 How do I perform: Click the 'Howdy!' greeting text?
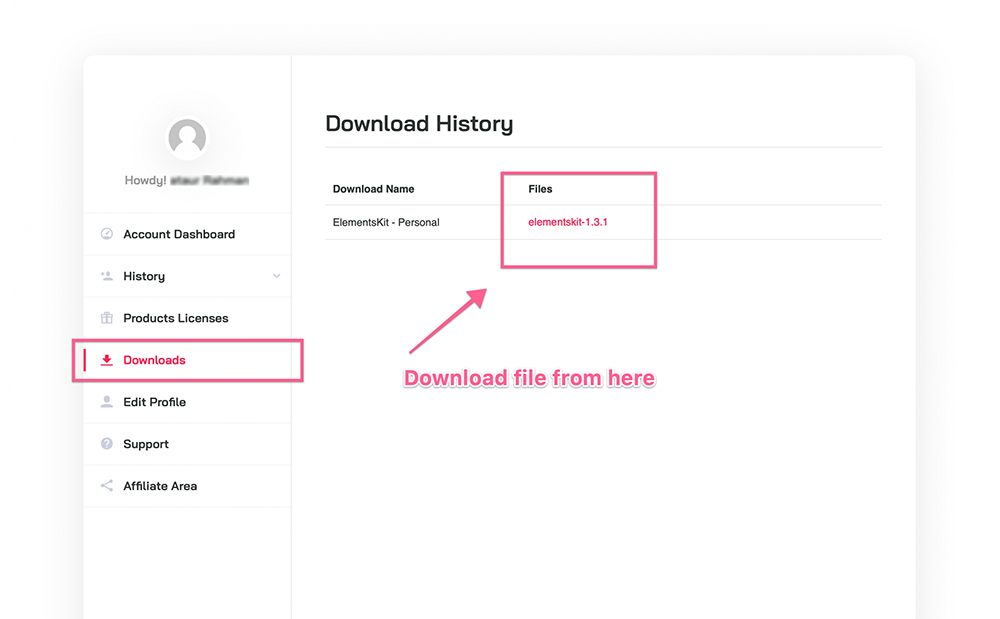click(x=145, y=180)
